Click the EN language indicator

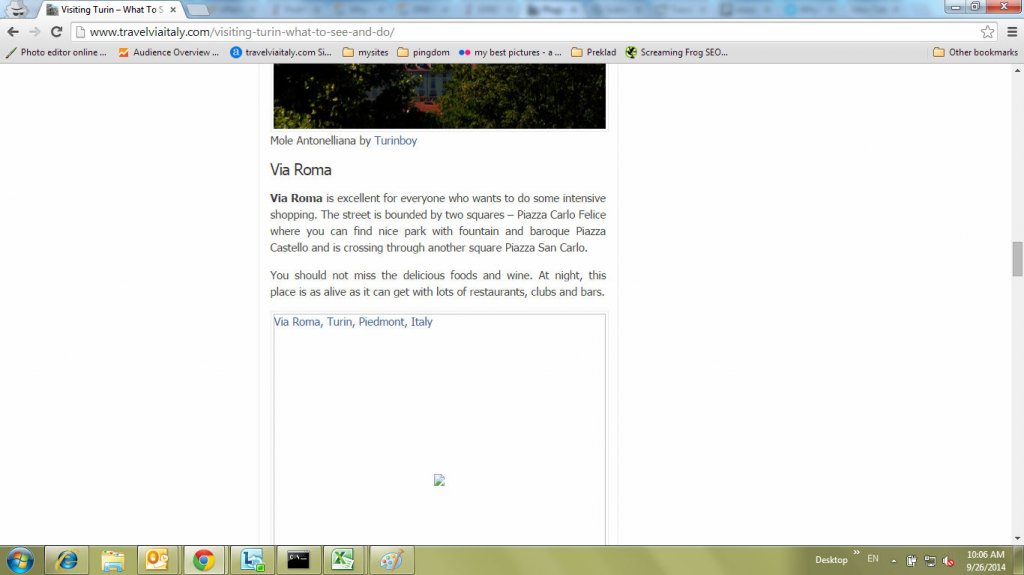[873, 559]
